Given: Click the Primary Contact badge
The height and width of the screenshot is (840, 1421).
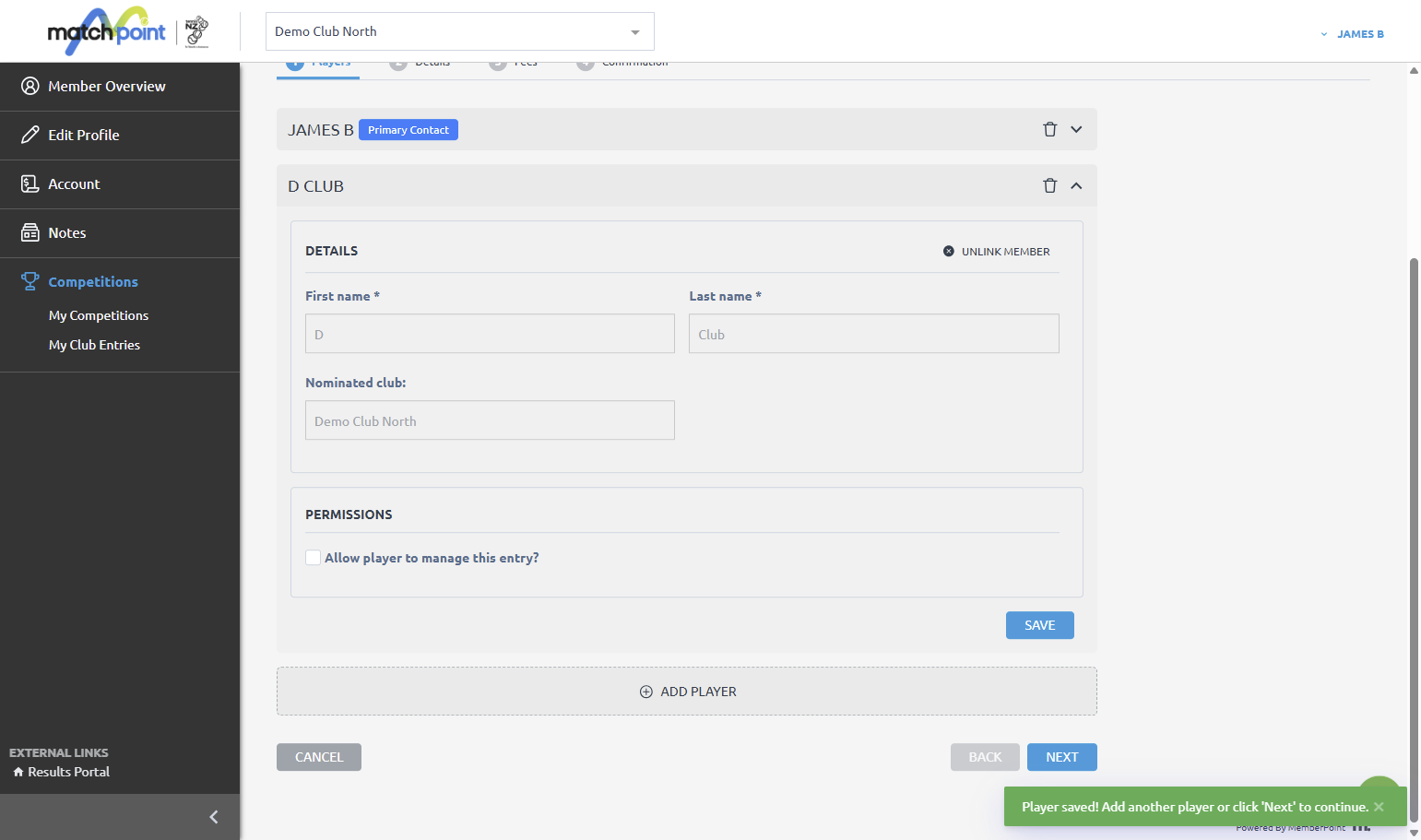Looking at the screenshot, I should (409, 130).
